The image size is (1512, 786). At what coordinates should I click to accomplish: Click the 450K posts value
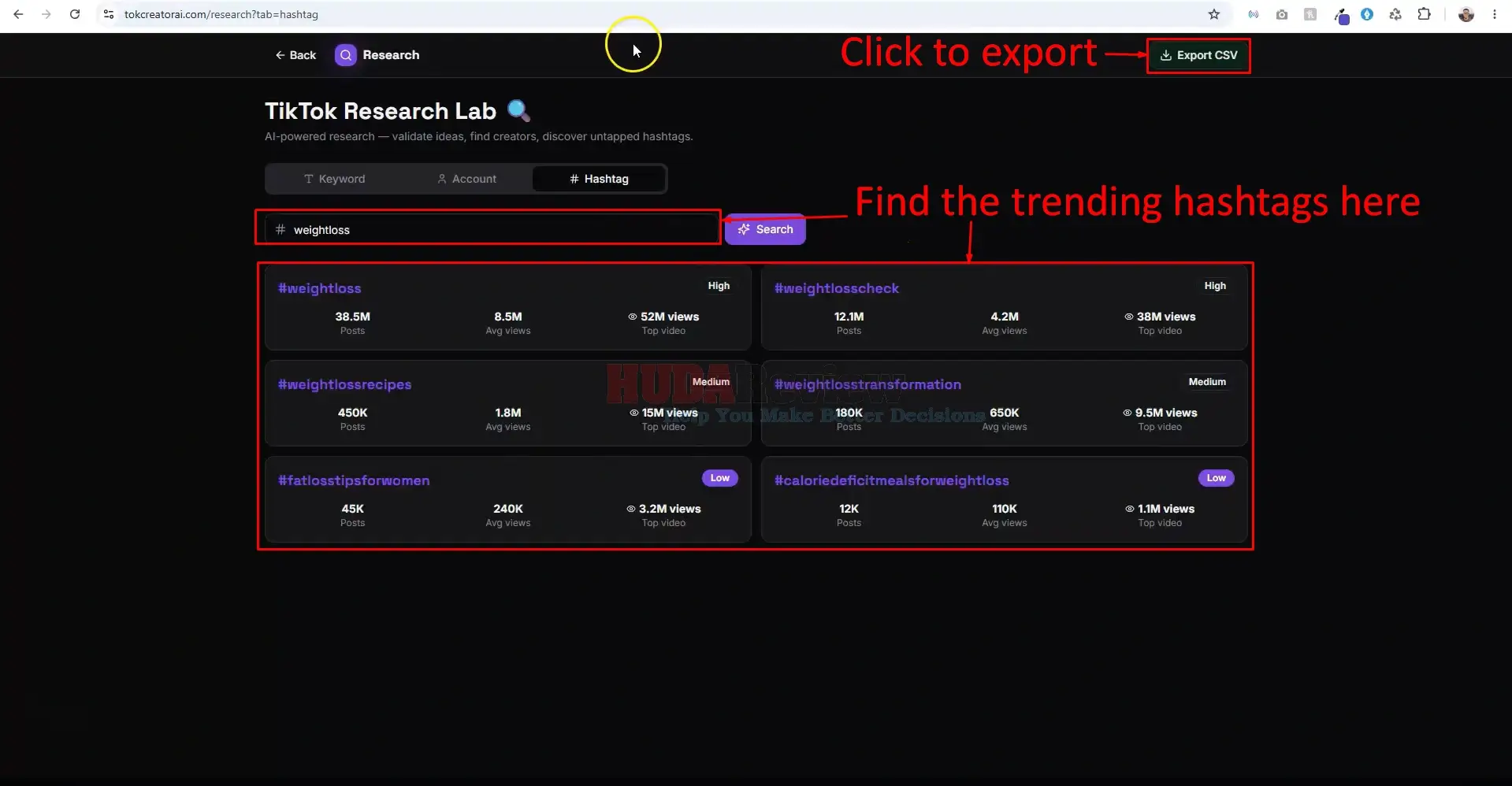point(352,413)
